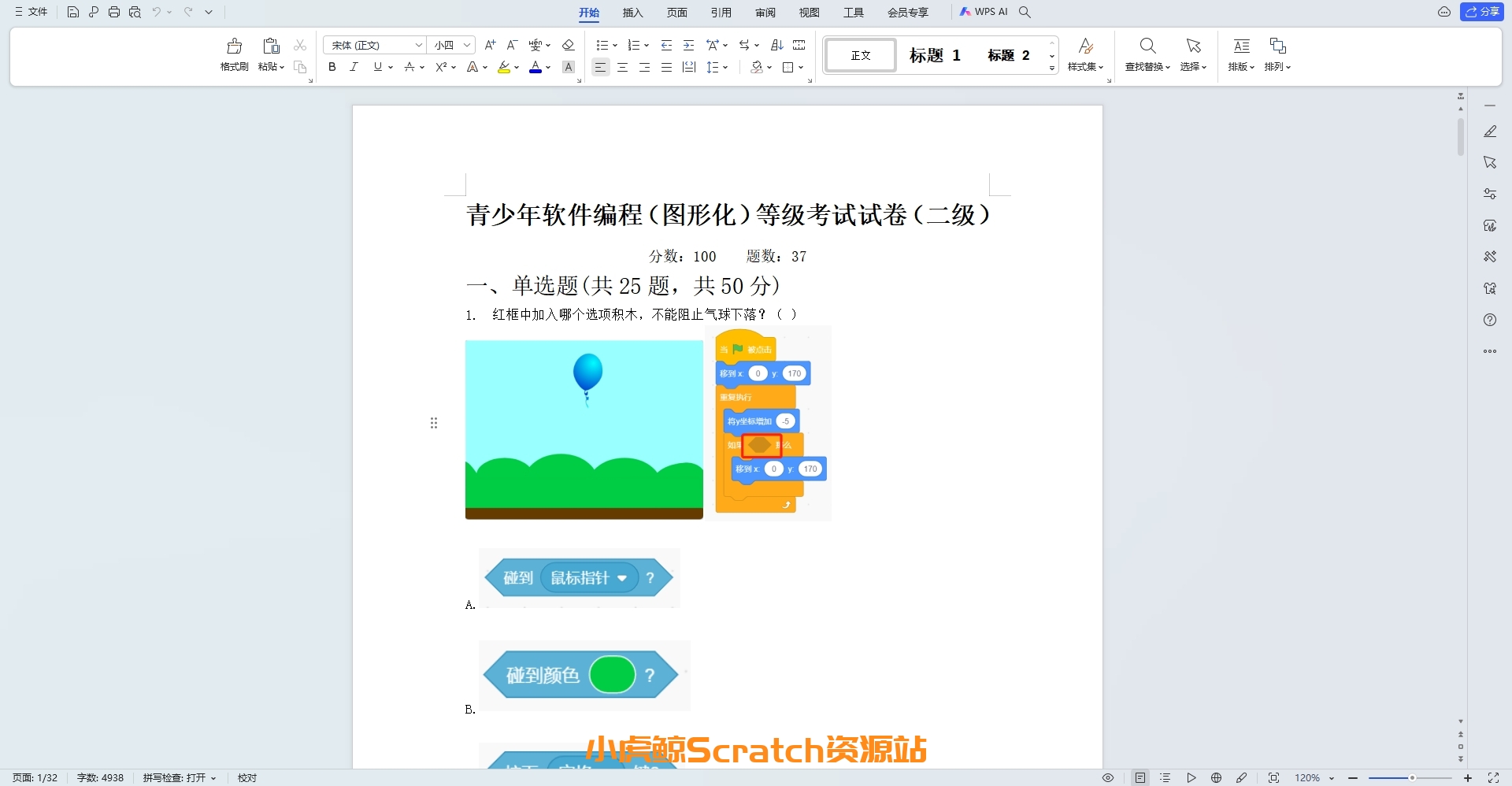Click the Select (选择) cursor tool
Screen dimensions: 1512x786
pos(1193,46)
